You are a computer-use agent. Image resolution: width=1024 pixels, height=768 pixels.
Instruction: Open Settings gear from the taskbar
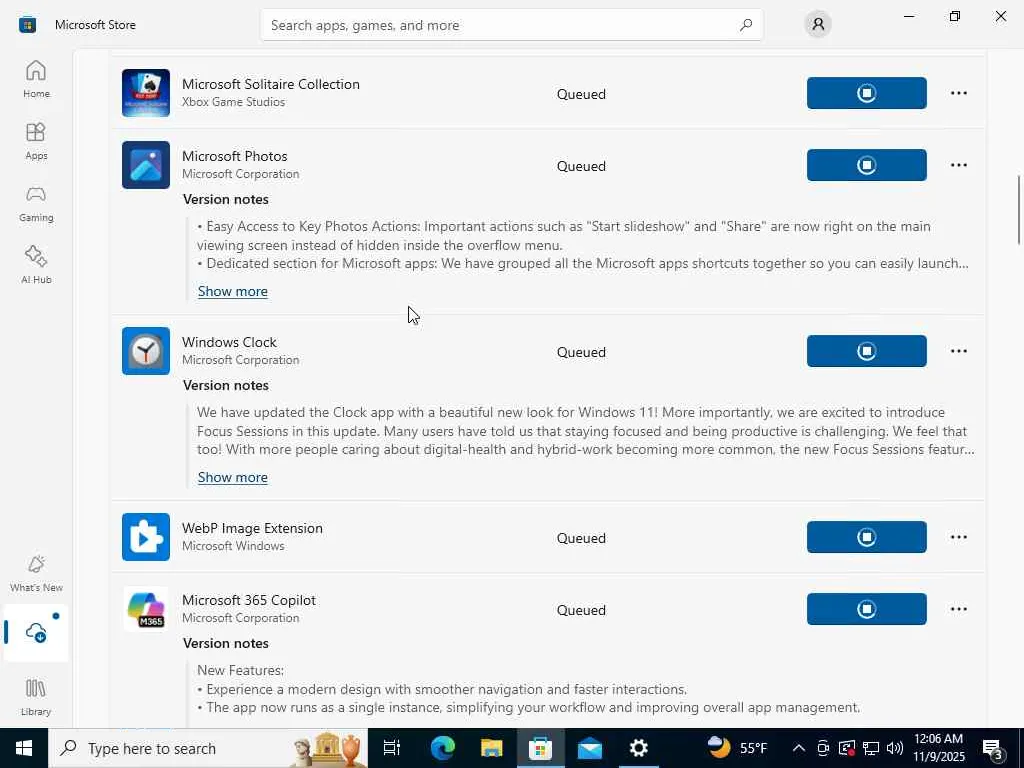click(x=639, y=748)
